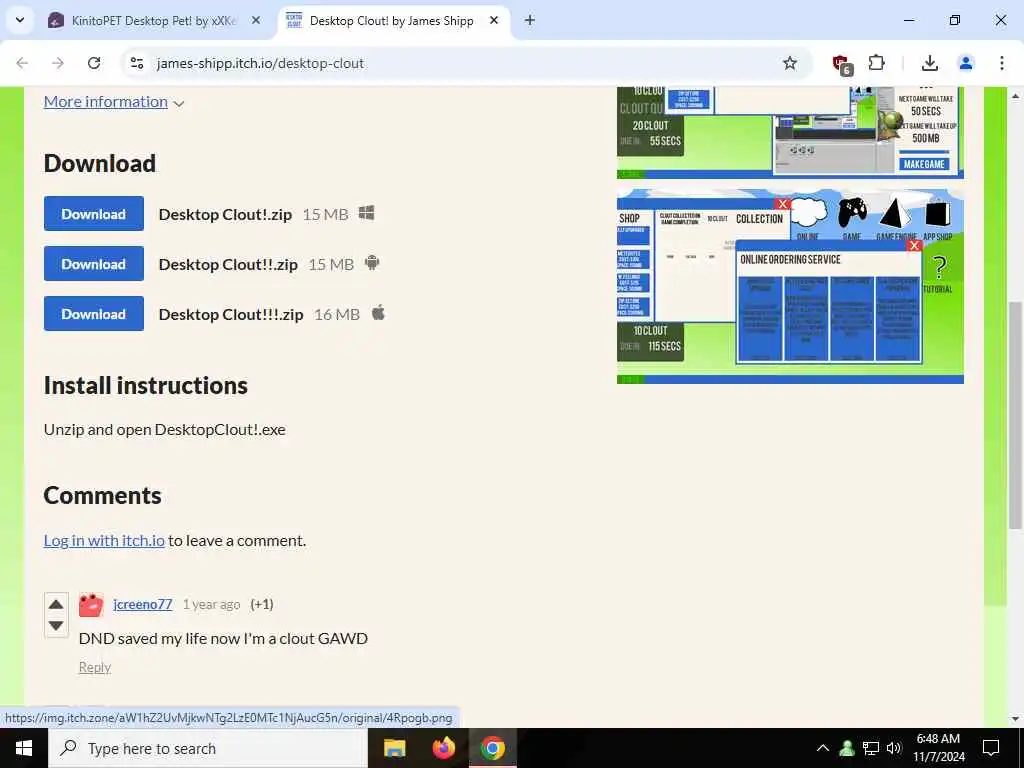Screen dimensions: 1024x768
Task: Download Desktop Clout!!.zip for Android
Action: point(93,263)
